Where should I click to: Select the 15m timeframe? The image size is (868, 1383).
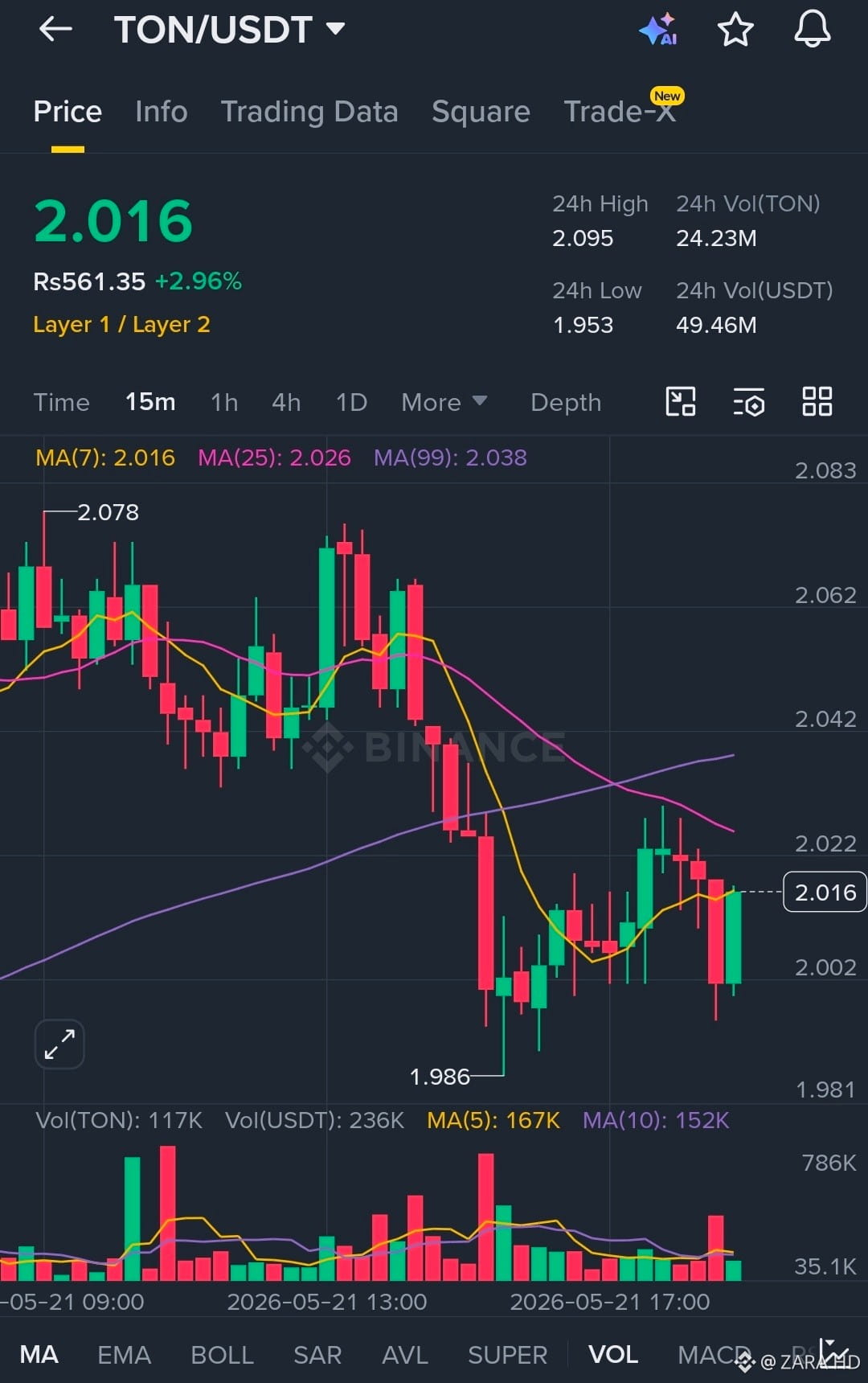point(150,401)
